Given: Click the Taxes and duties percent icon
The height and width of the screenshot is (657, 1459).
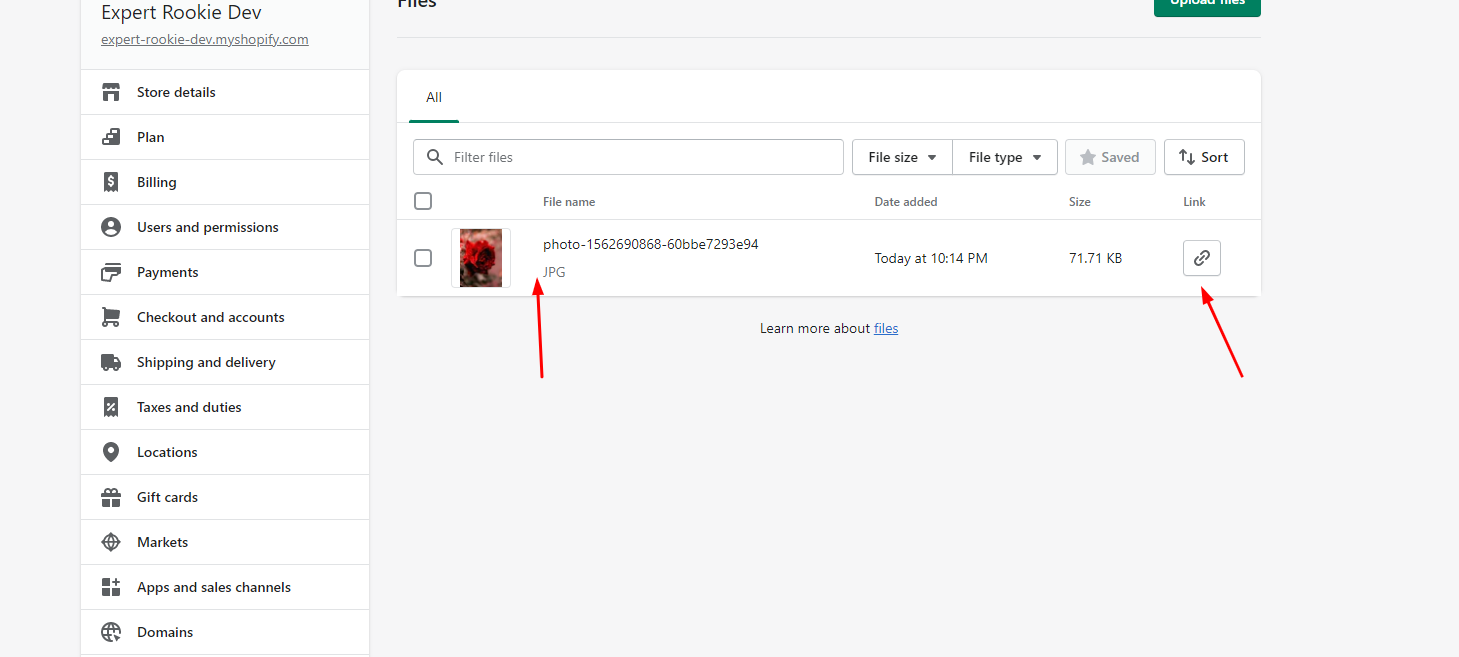Looking at the screenshot, I should click(x=111, y=407).
